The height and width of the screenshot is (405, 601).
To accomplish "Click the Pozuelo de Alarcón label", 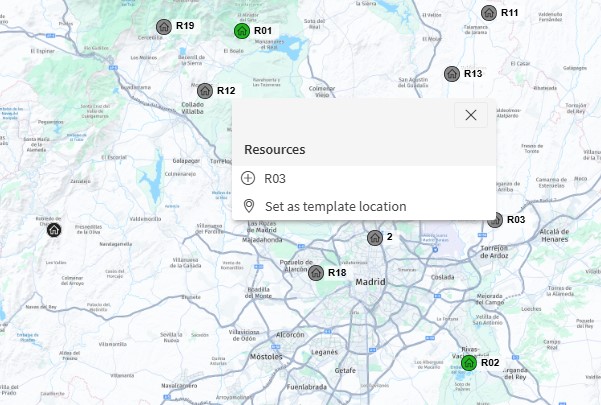I will (296, 266).
